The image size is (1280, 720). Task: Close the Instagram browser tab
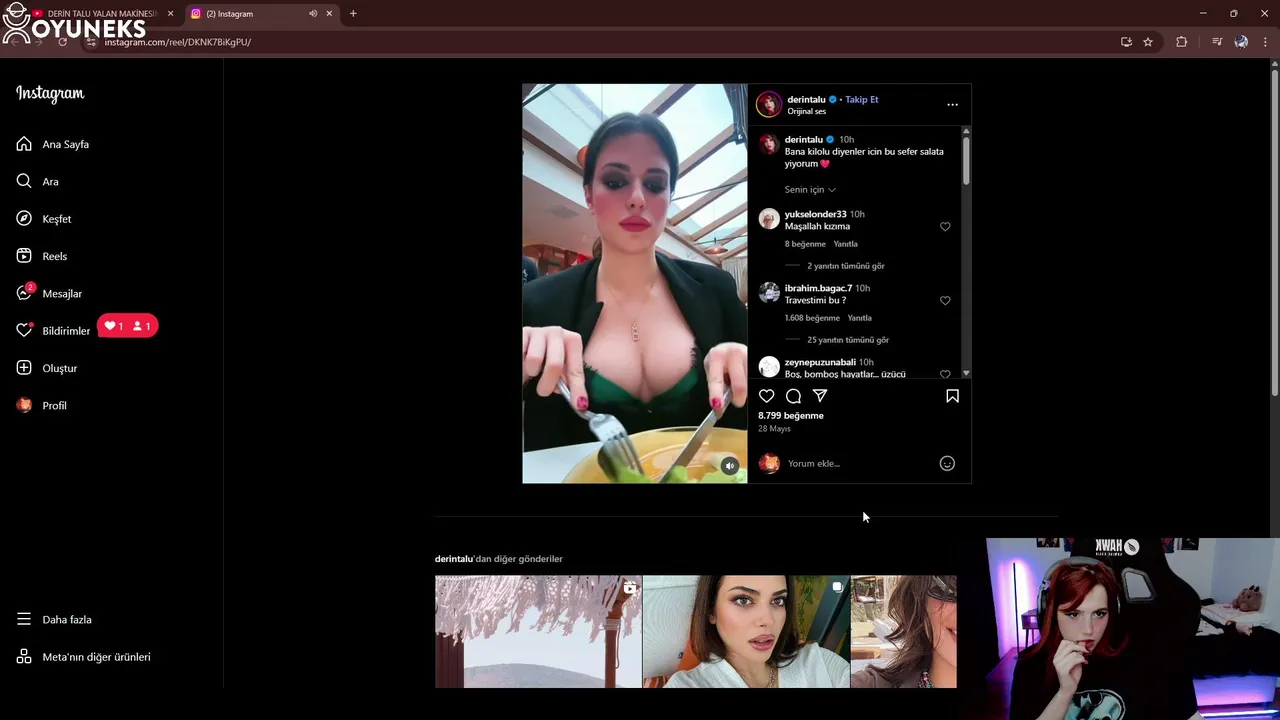pyautogui.click(x=329, y=14)
